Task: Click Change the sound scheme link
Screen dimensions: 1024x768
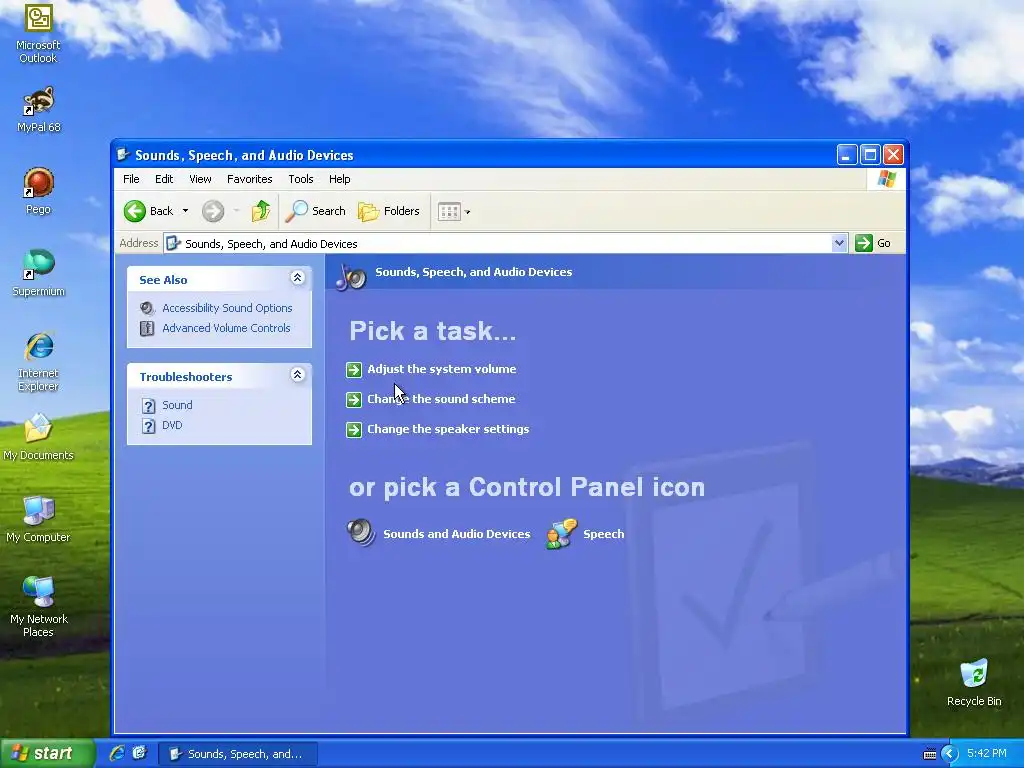Action: click(x=441, y=399)
